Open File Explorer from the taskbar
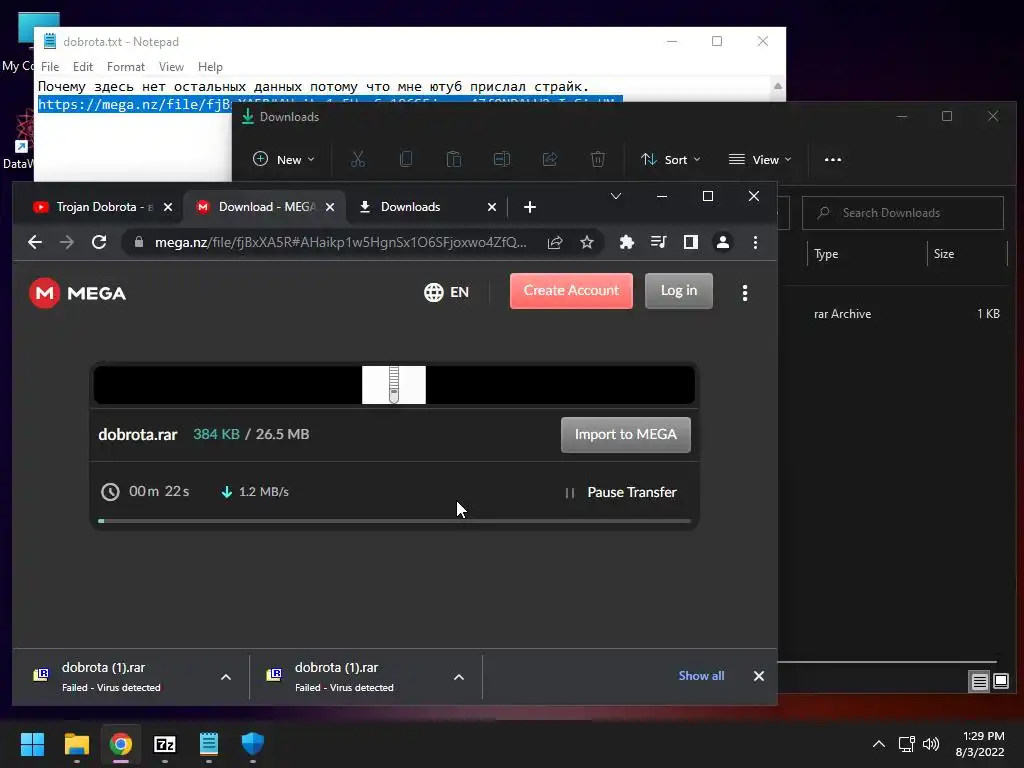 (x=76, y=744)
